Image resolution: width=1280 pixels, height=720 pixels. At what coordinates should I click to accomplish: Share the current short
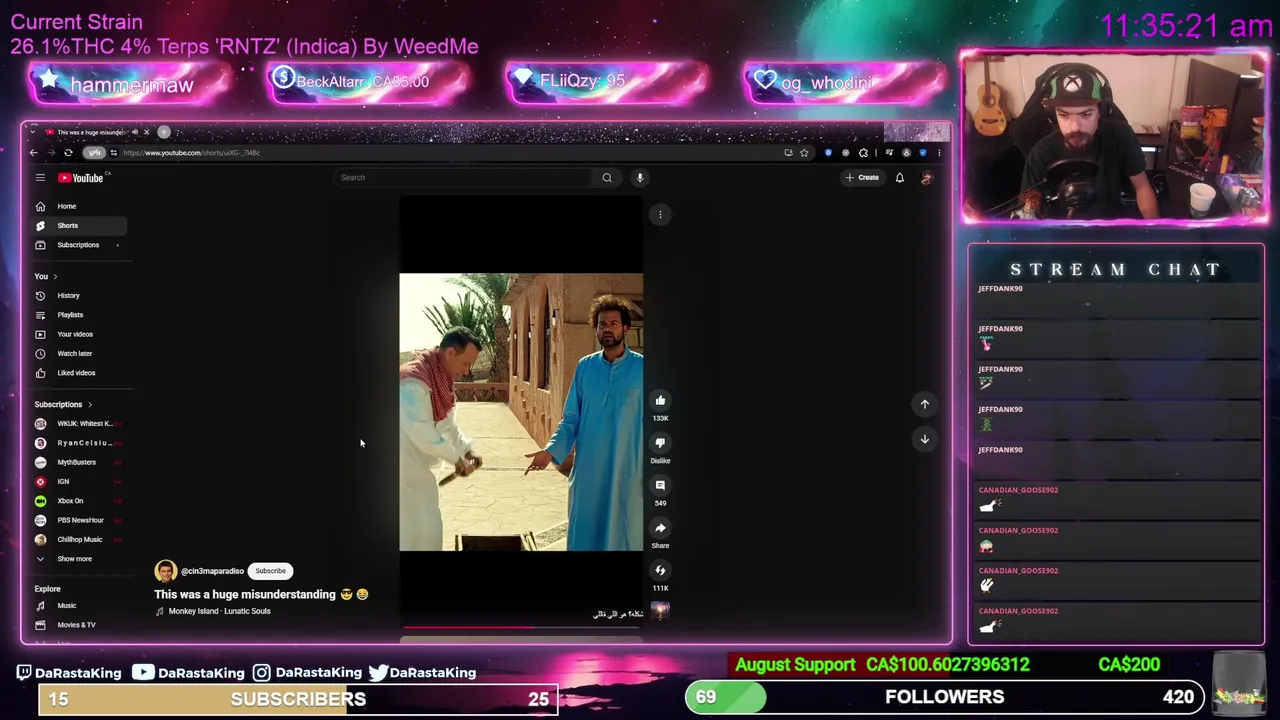coord(660,528)
